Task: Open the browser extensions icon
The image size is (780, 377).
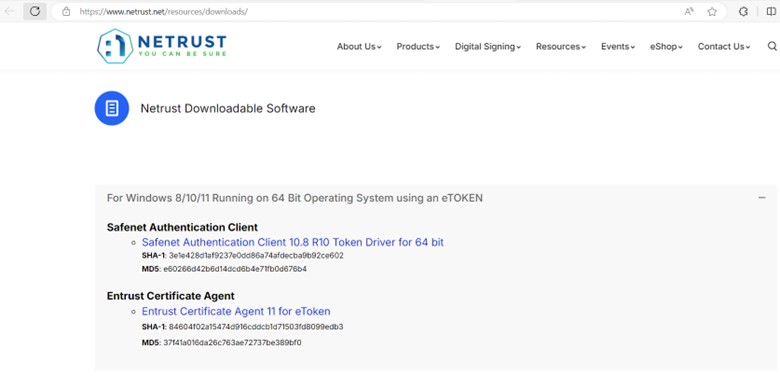Action: click(743, 11)
